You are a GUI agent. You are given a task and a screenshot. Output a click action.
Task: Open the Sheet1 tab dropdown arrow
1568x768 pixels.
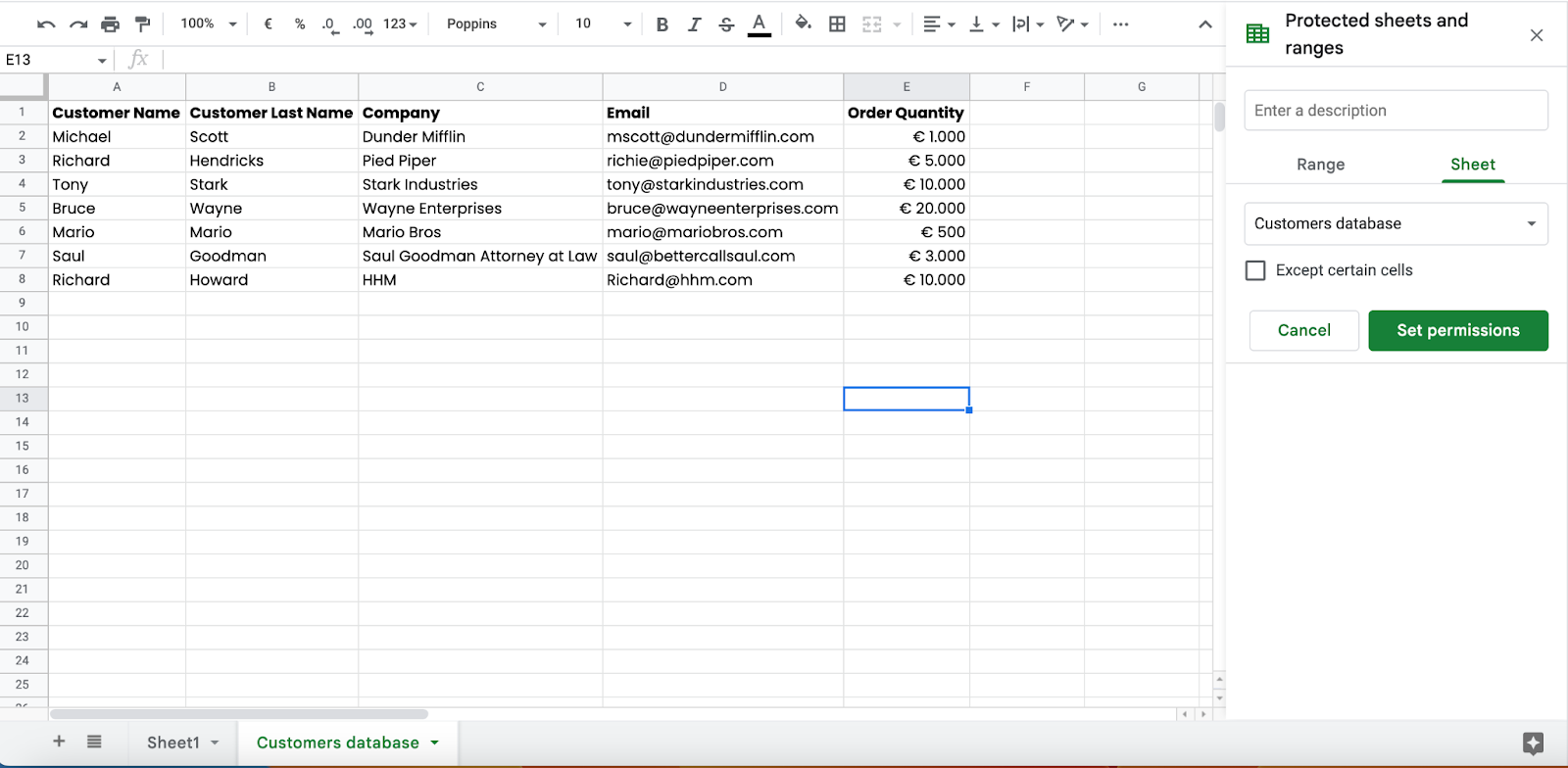(215, 743)
